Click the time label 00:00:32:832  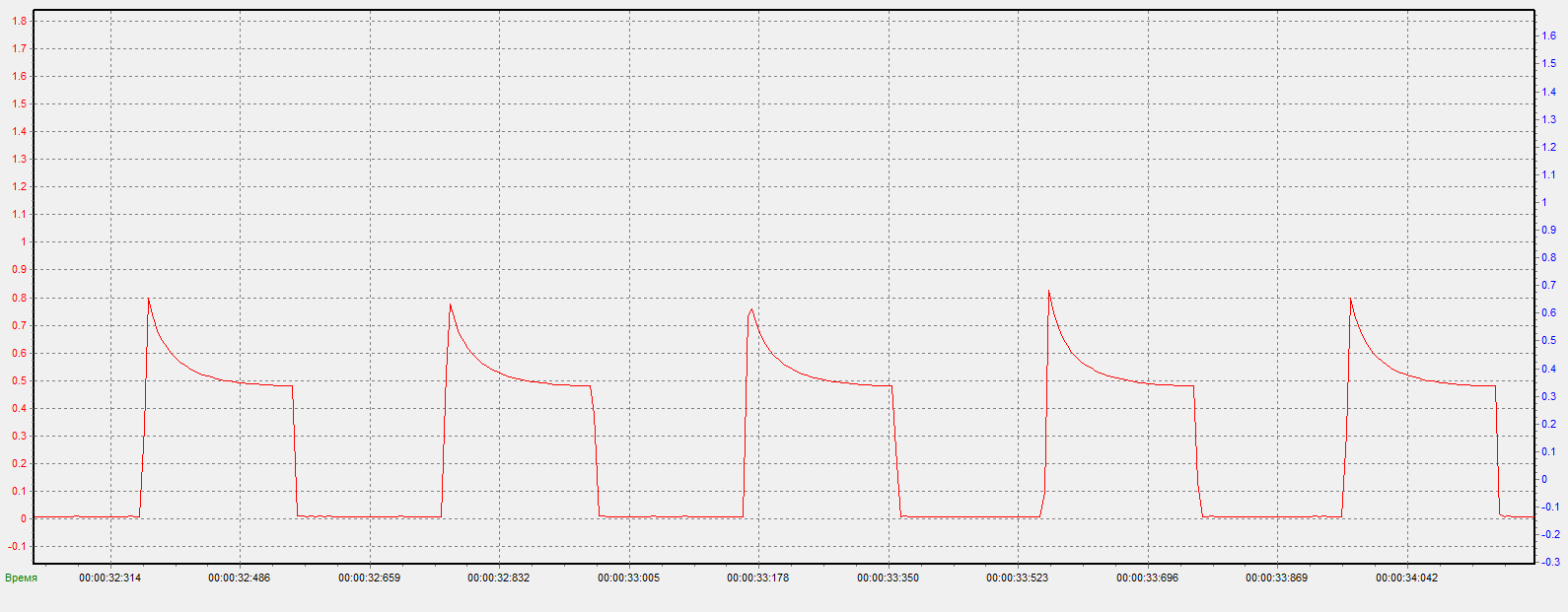[498, 578]
